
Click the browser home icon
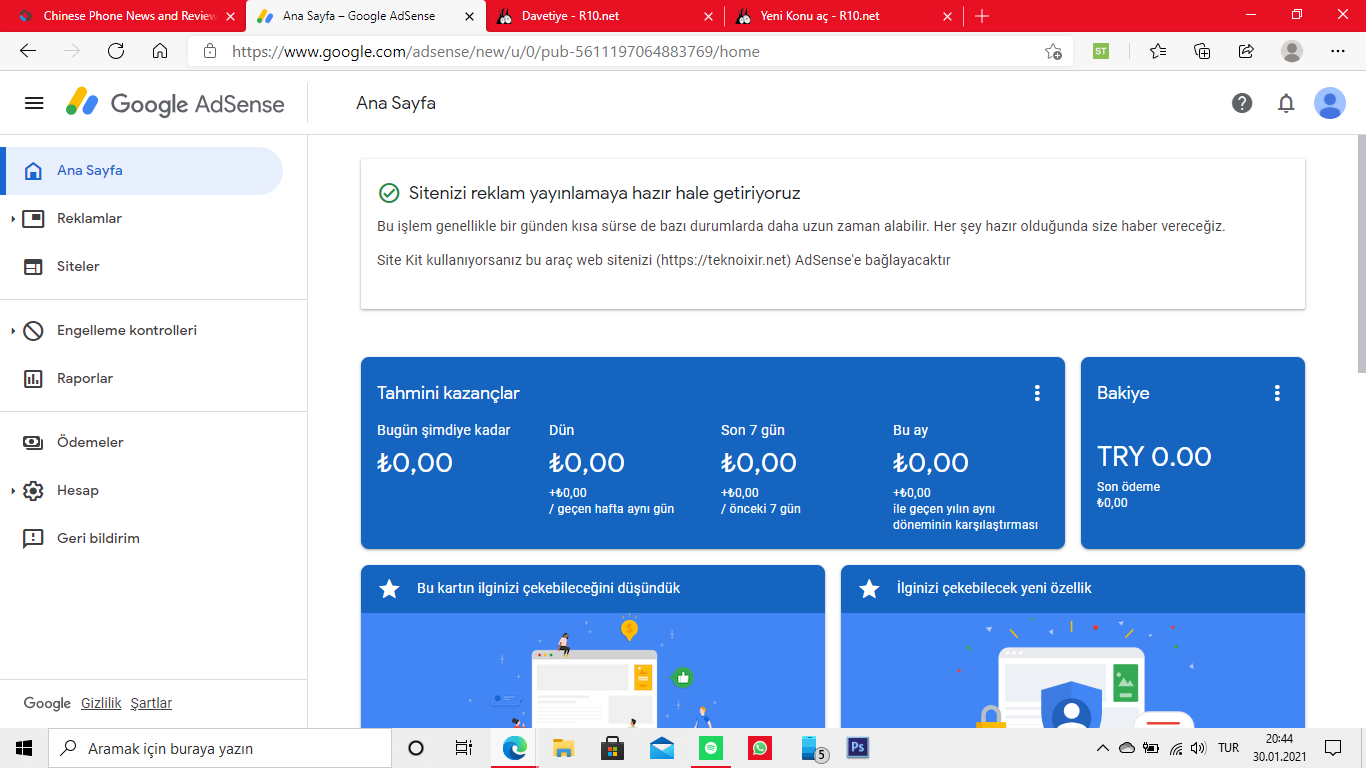point(160,51)
